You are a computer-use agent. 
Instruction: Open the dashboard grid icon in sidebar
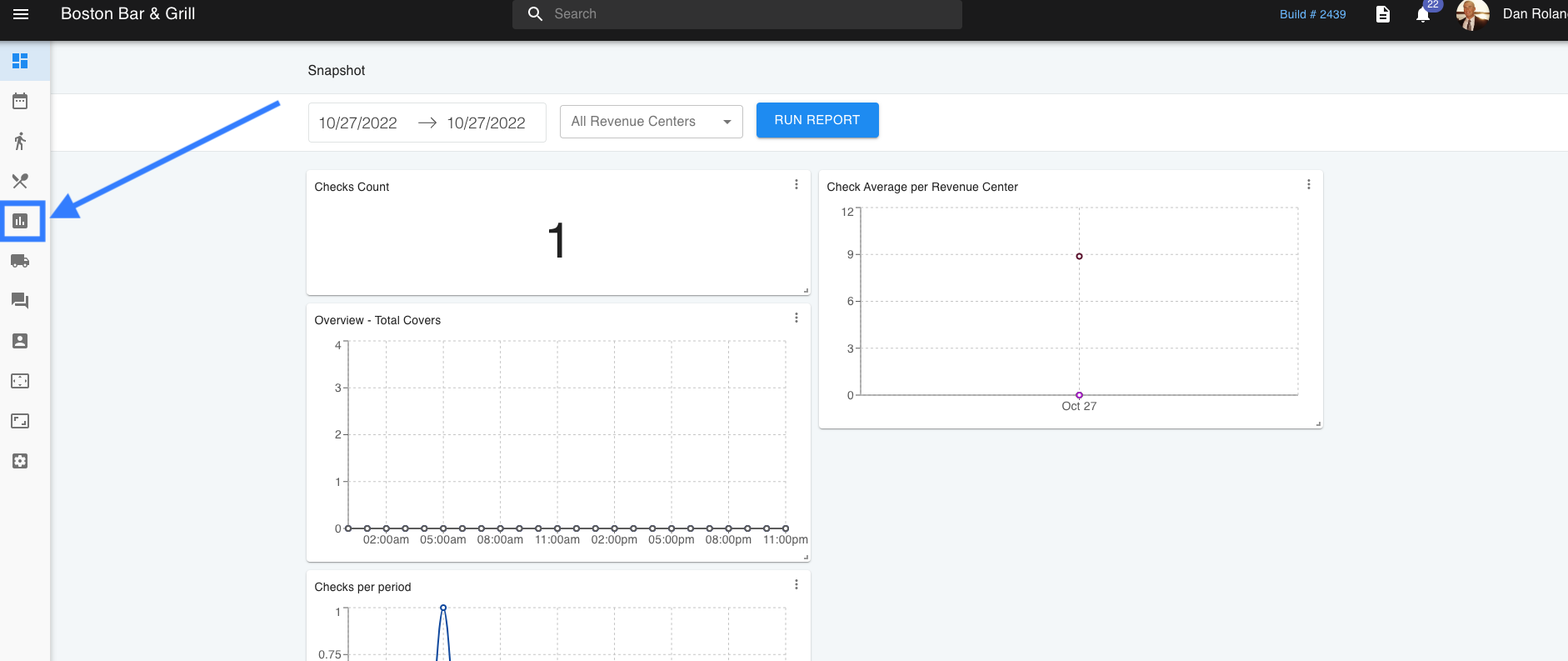coord(20,61)
